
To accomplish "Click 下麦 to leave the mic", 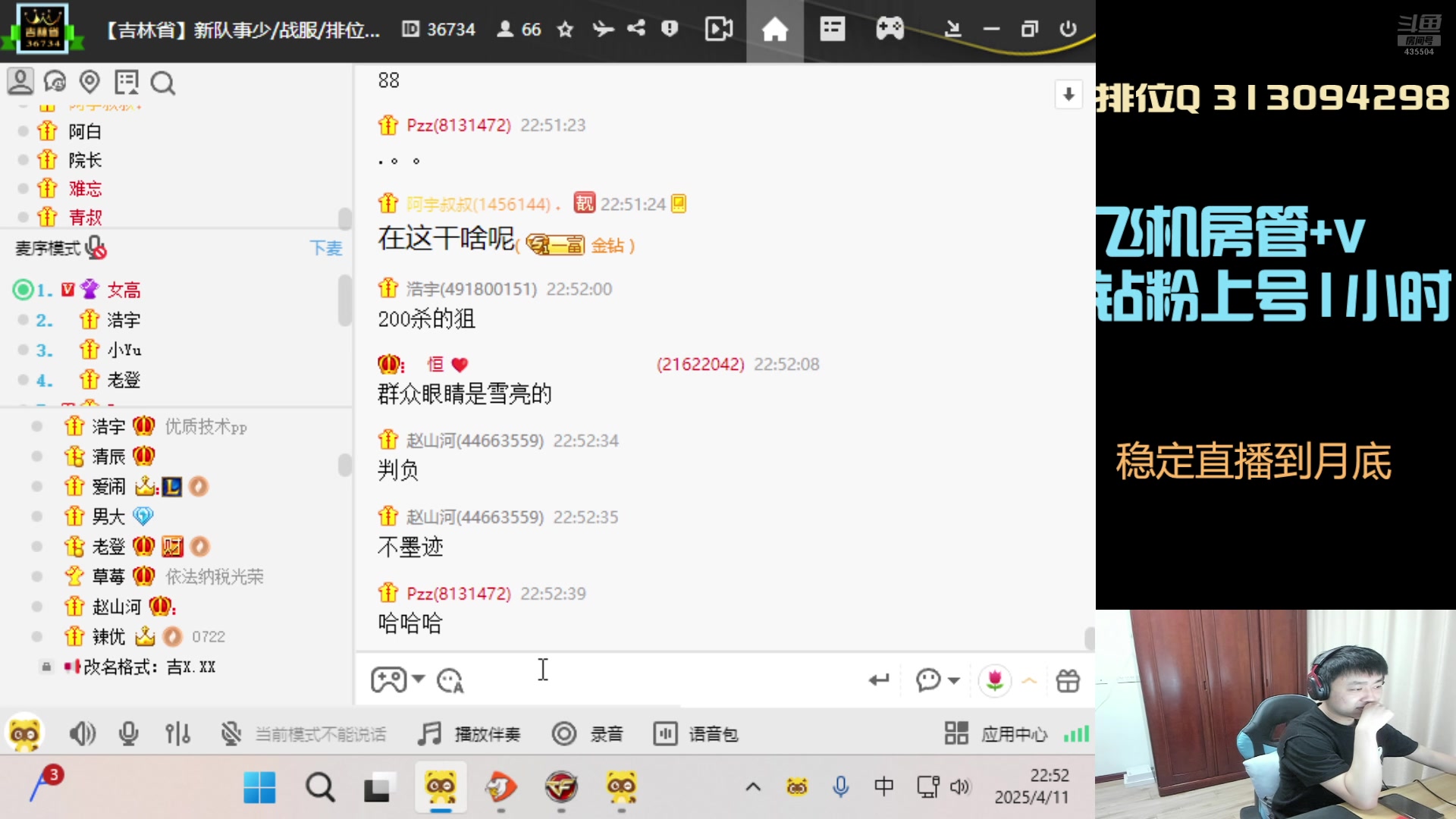I will [x=326, y=248].
